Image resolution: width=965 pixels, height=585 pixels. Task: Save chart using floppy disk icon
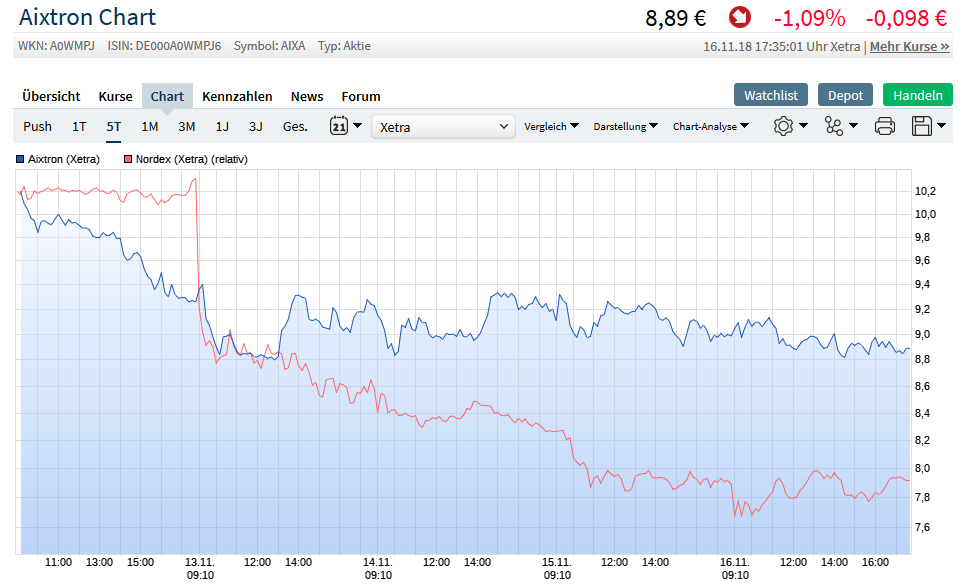(x=922, y=126)
